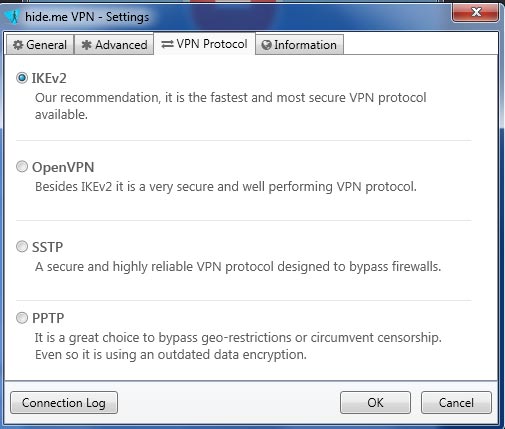Click the PPTP label text
The height and width of the screenshot is (429, 505).
tap(48, 318)
